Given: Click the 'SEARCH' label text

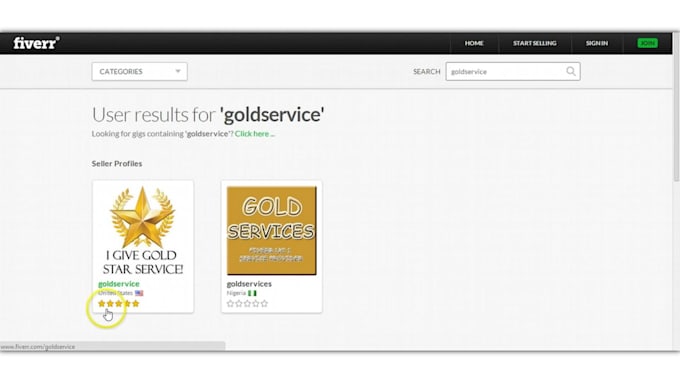Looking at the screenshot, I should (426, 72).
